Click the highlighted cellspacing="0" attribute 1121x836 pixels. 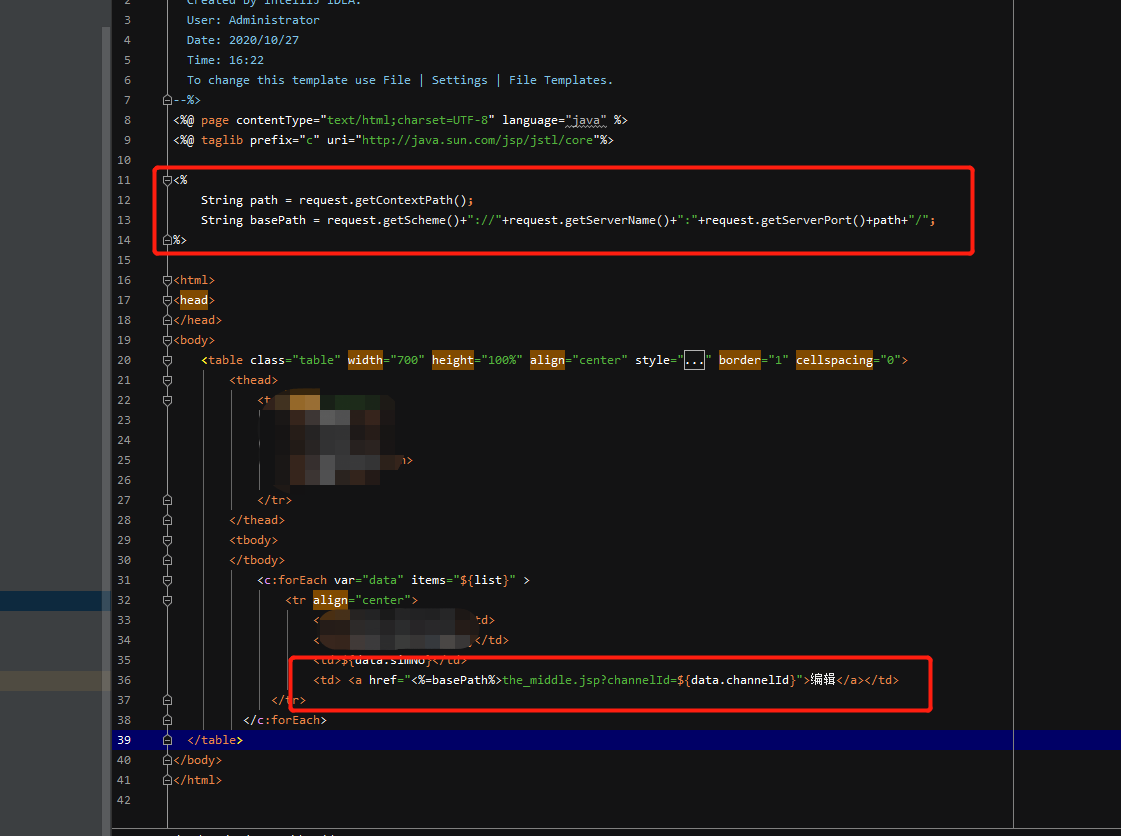(x=848, y=360)
